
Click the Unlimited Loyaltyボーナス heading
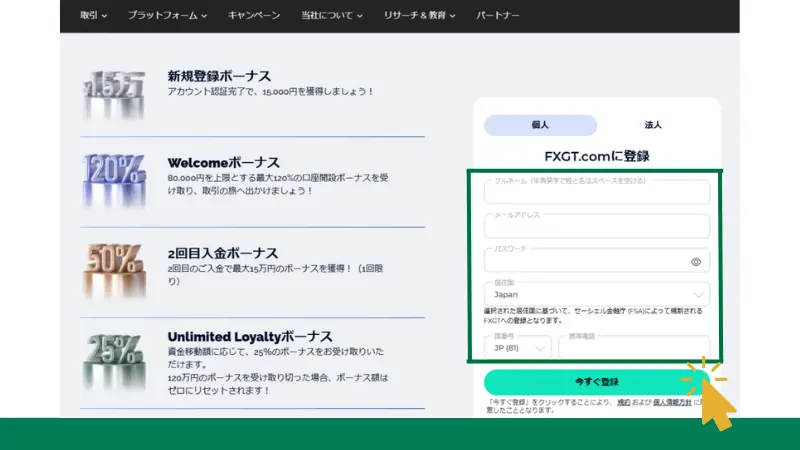click(250, 337)
